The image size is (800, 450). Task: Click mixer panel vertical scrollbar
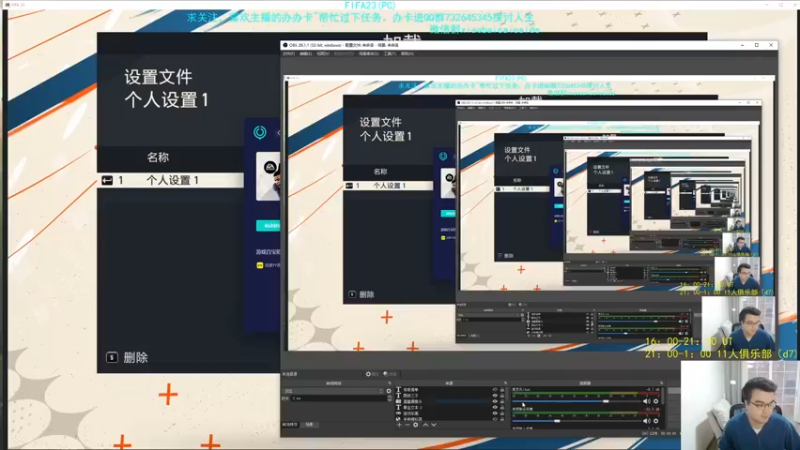tap(663, 395)
